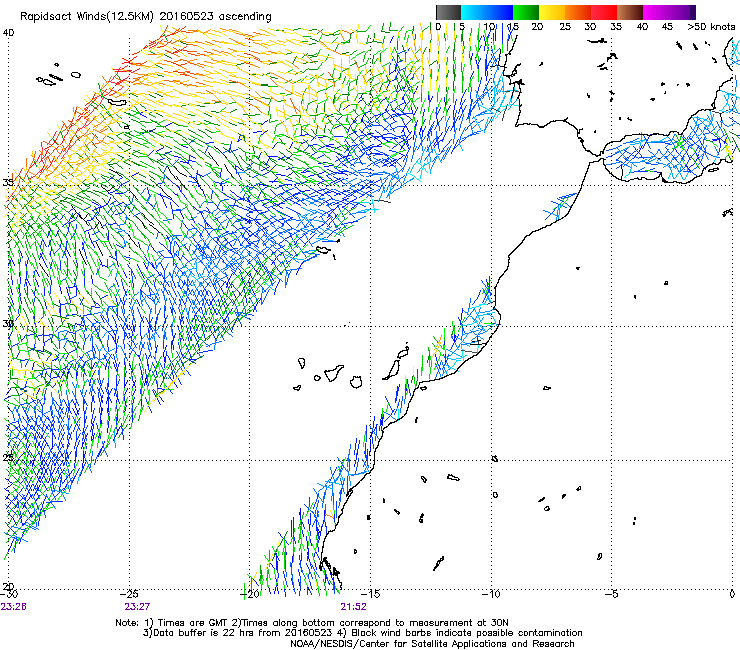This screenshot has height=650, width=740.
Task: Select the longitude label '-20' on bottom axis
Action: coord(250,594)
